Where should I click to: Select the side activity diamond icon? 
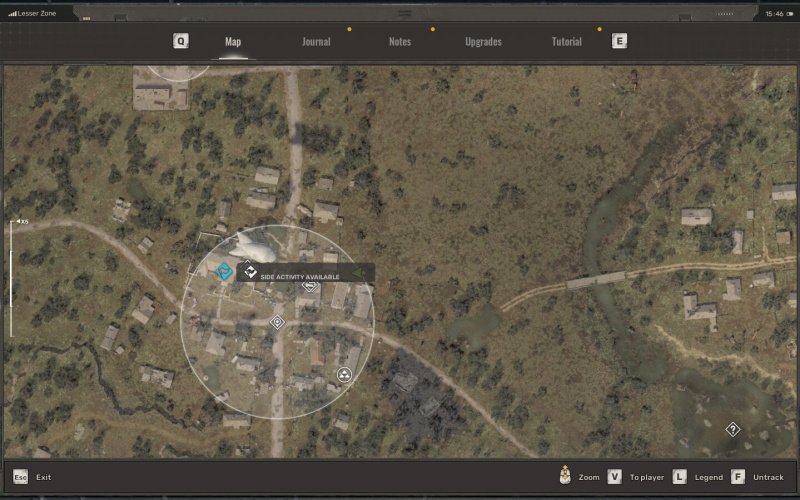[249, 270]
